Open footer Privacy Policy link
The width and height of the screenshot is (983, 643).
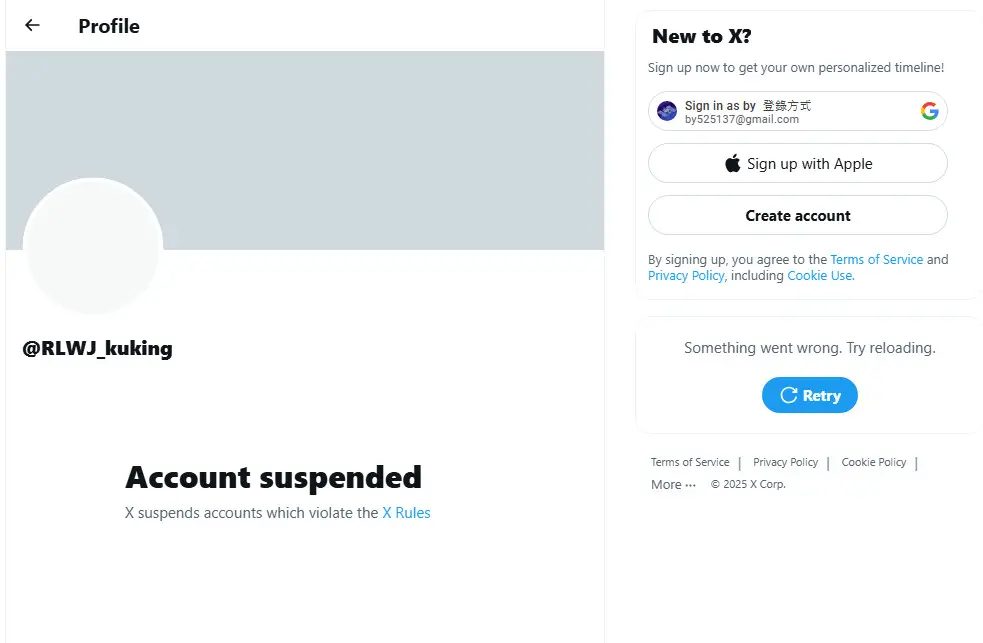[785, 462]
